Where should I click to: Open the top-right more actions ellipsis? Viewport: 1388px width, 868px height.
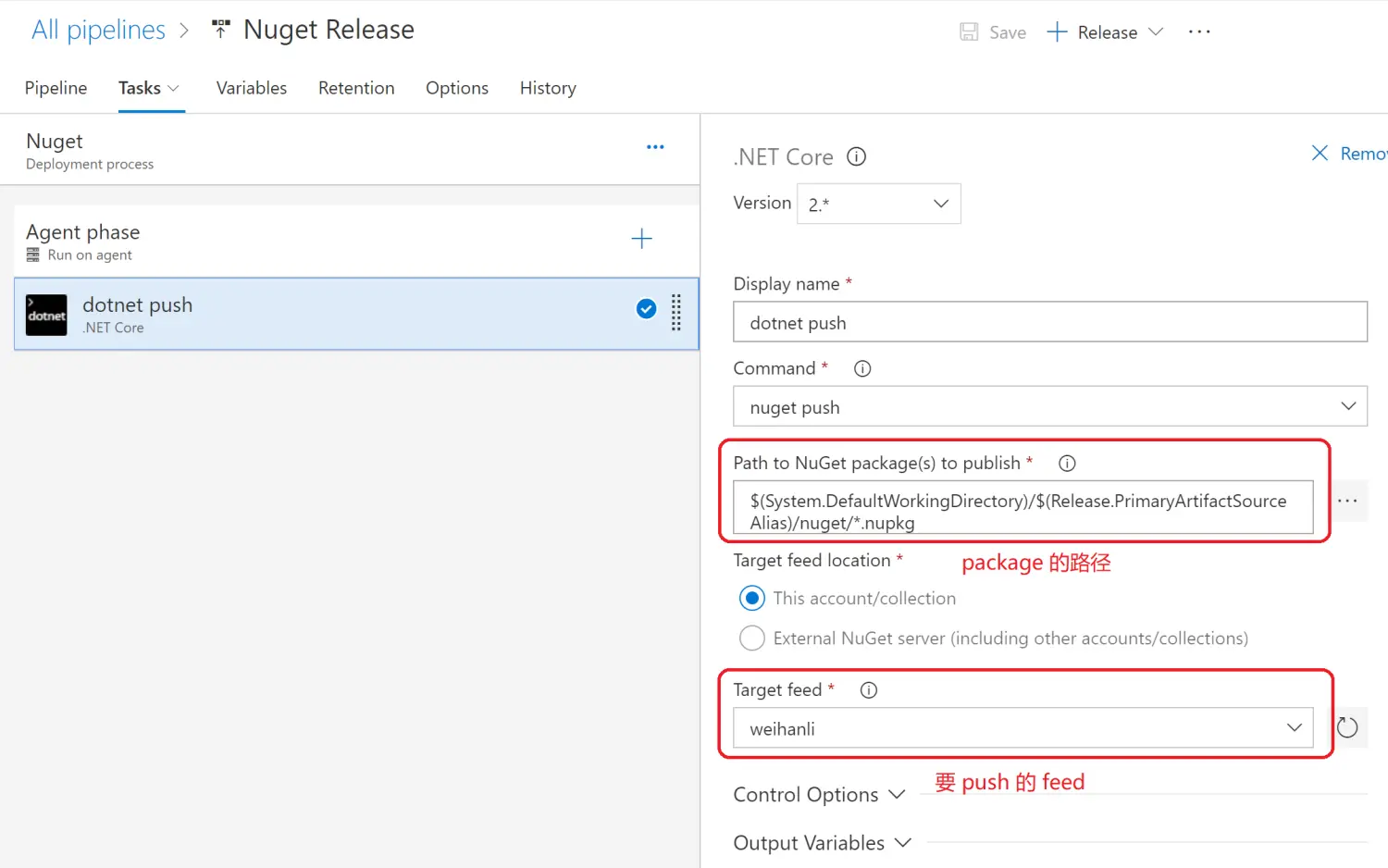(1199, 32)
